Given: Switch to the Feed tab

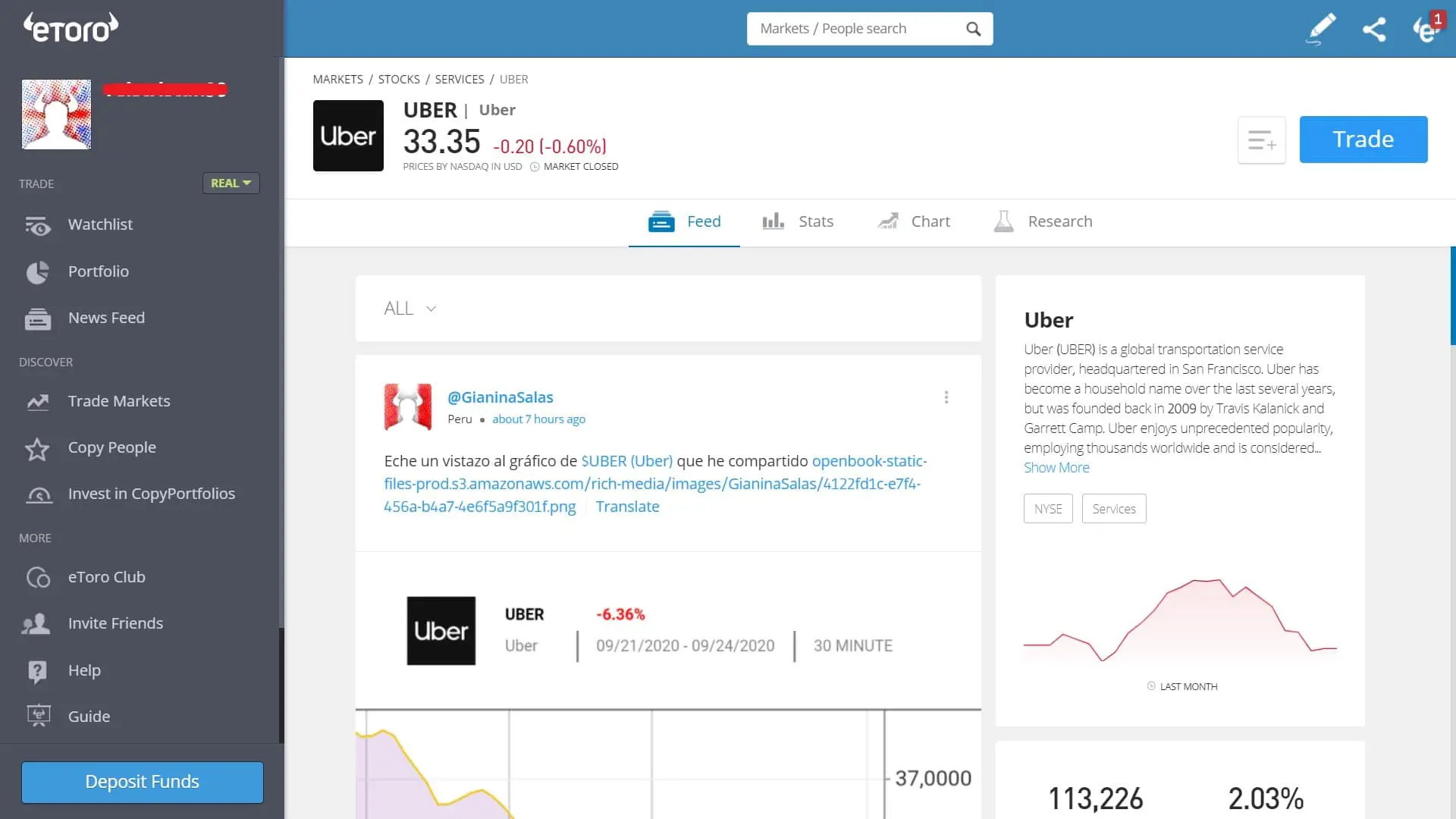Looking at the screenshot, I should point(684,222).
